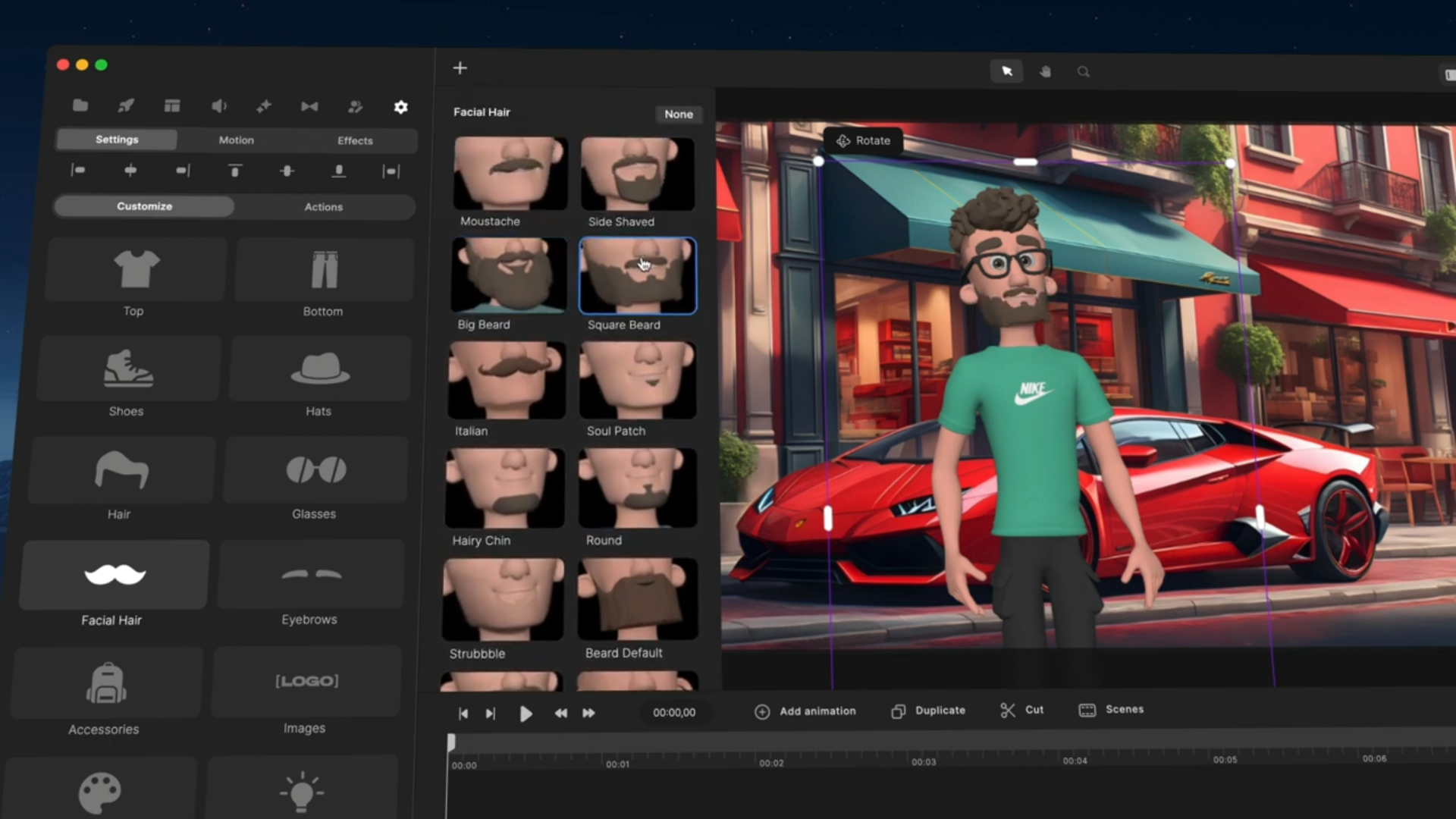The image size is (1456, 819).
Task: Choose the Strubbble facial hair style
Action: (x=503, y=599)
